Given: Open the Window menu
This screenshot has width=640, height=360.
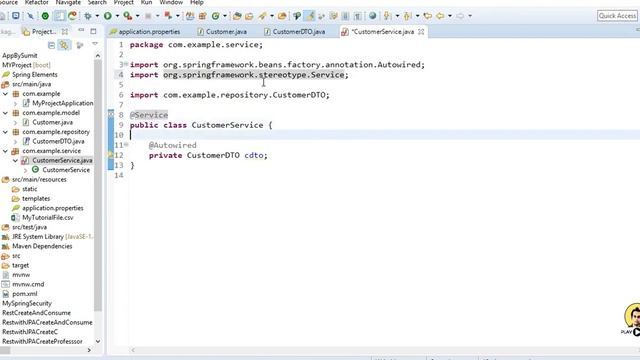Looking at the screenshot, I should click(171, 2).
